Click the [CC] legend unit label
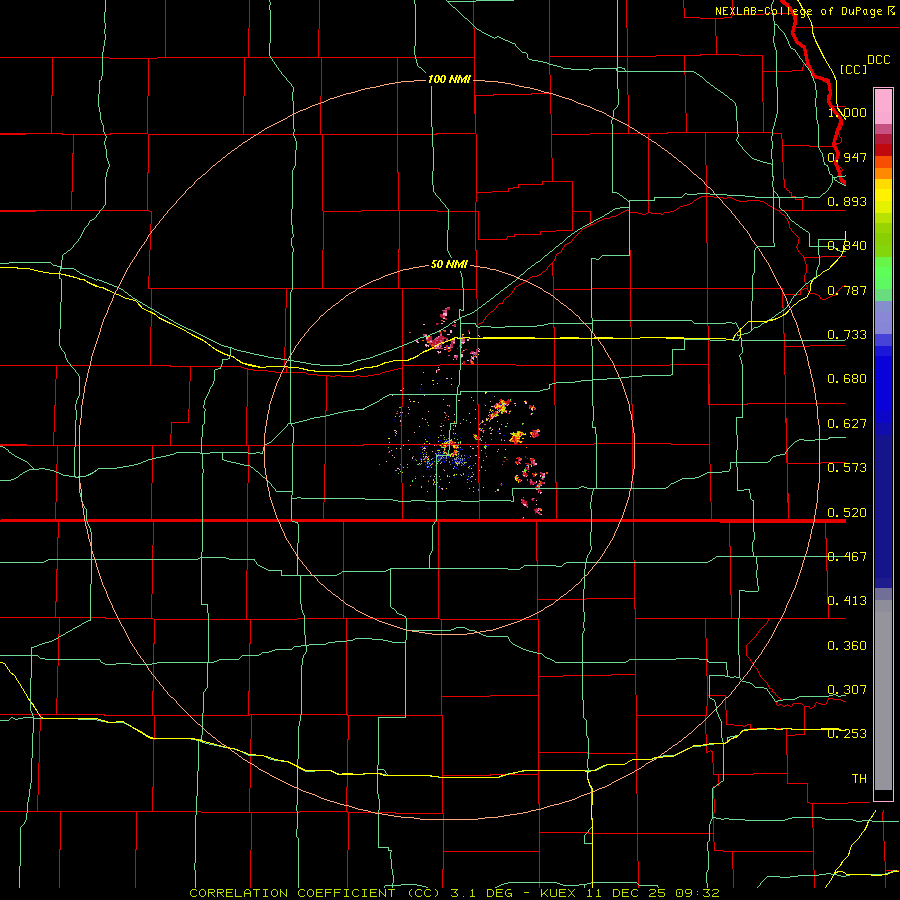 click(853, 69)
